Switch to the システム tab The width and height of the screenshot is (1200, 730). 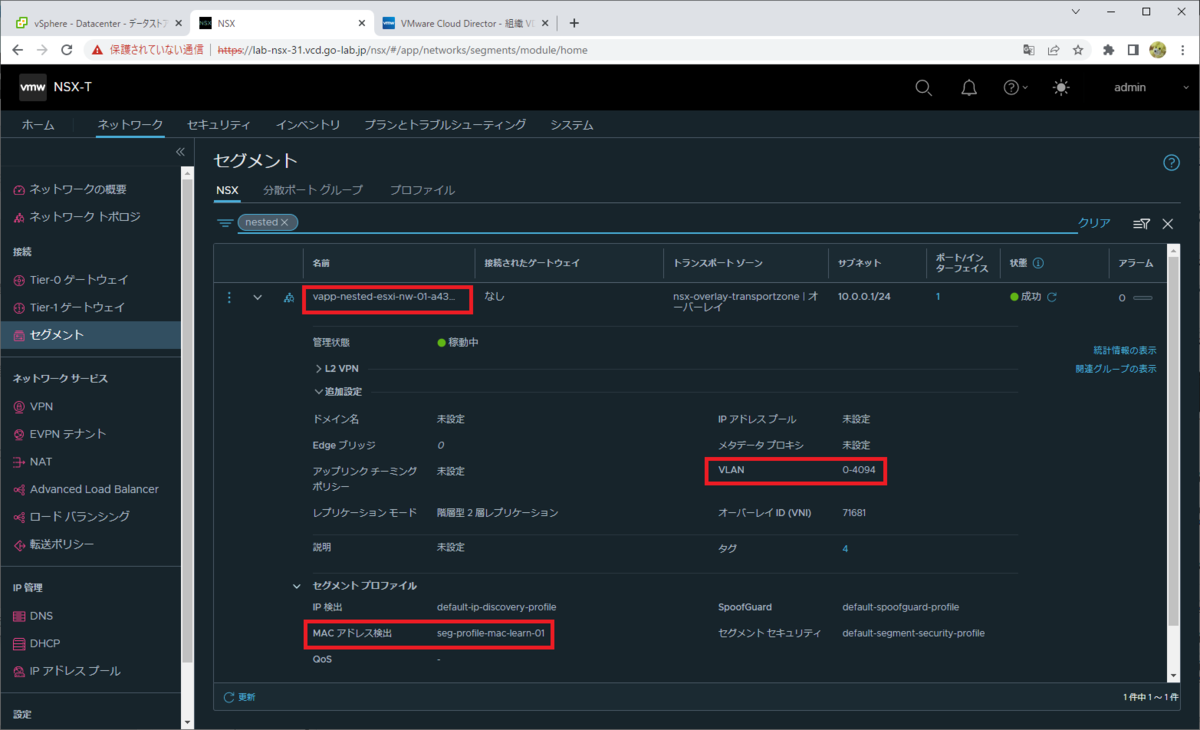572,125
